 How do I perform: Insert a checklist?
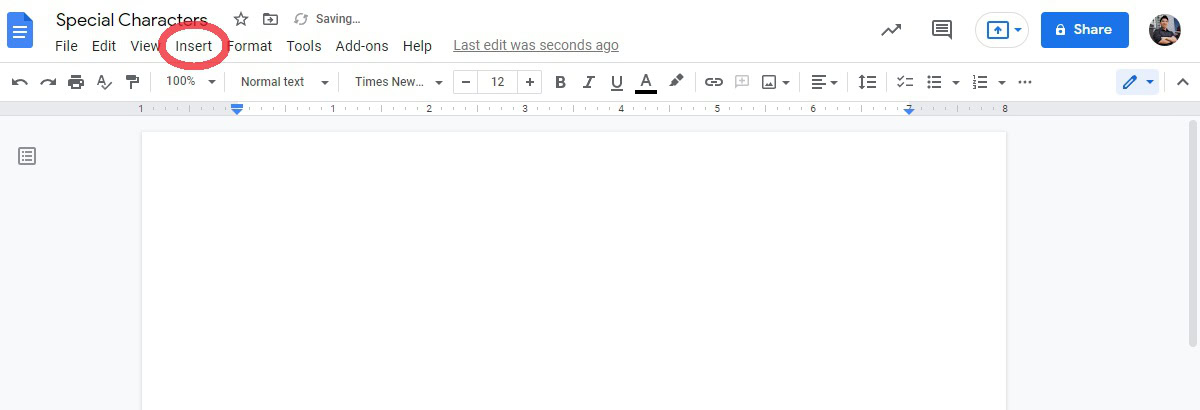905,82
